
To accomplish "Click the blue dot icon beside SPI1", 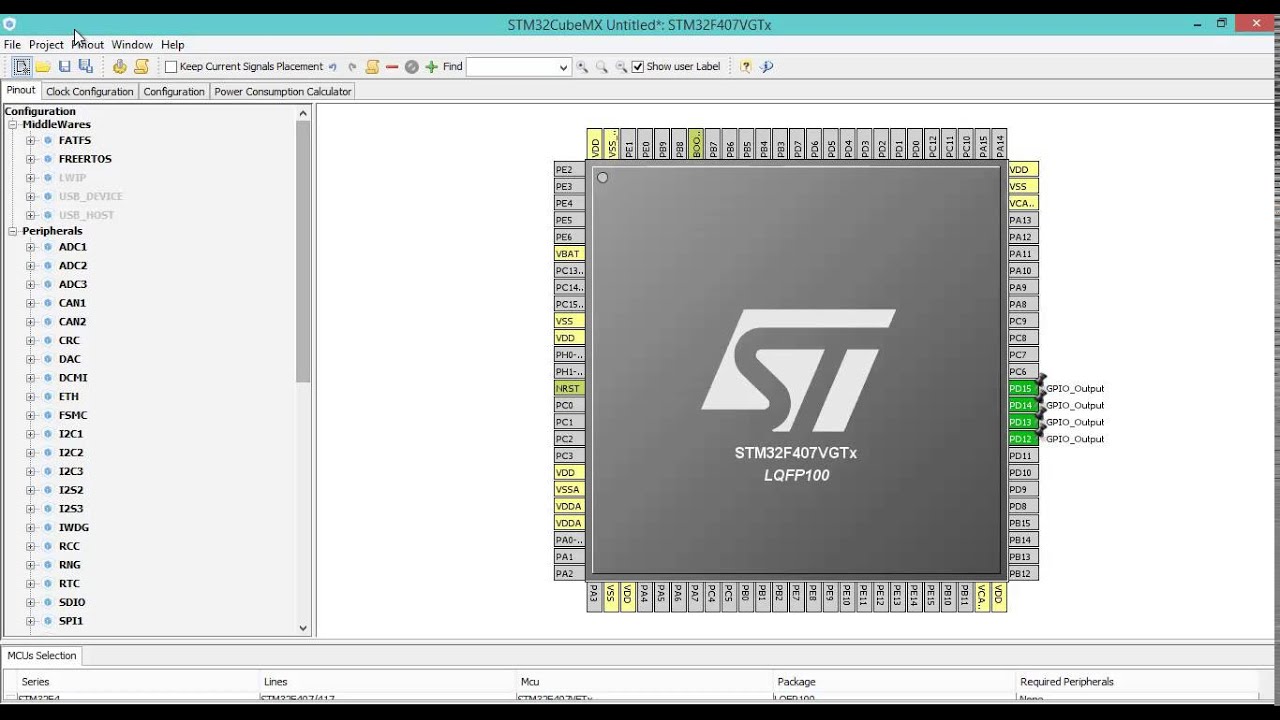I will click(x=47, y=621).
